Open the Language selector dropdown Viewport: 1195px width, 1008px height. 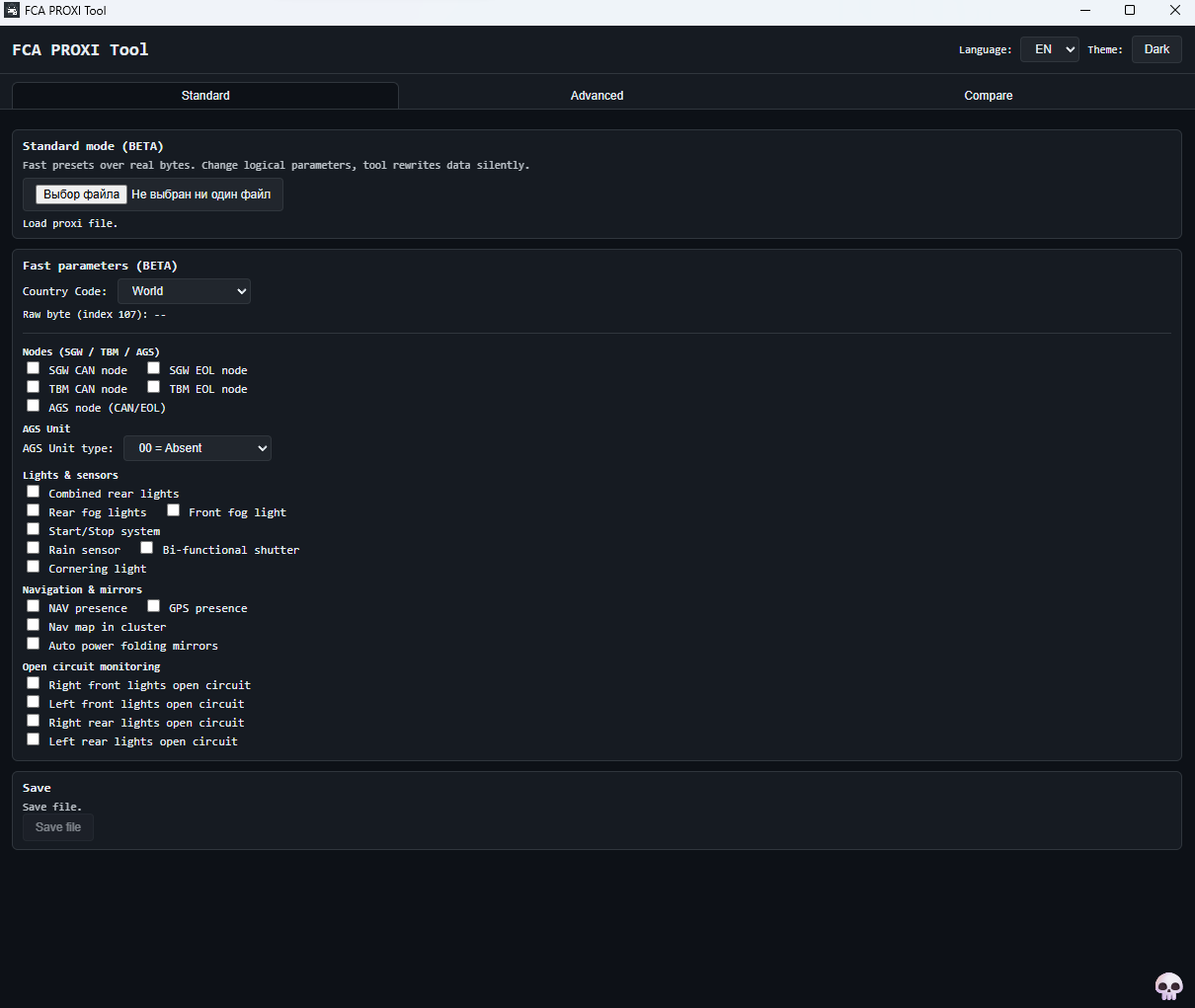coord(1049,49)
